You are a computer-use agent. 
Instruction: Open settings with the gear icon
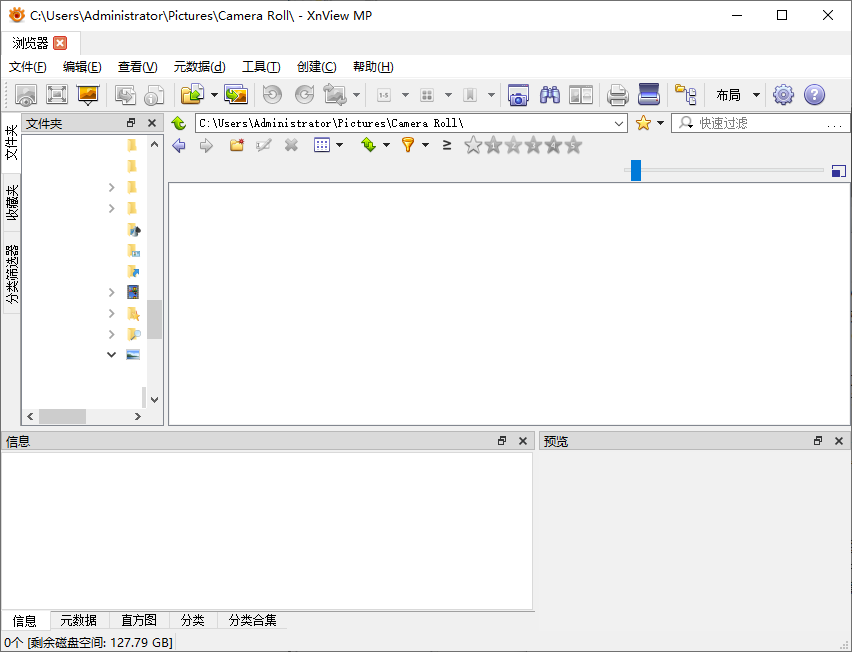(x=783, y=95)
